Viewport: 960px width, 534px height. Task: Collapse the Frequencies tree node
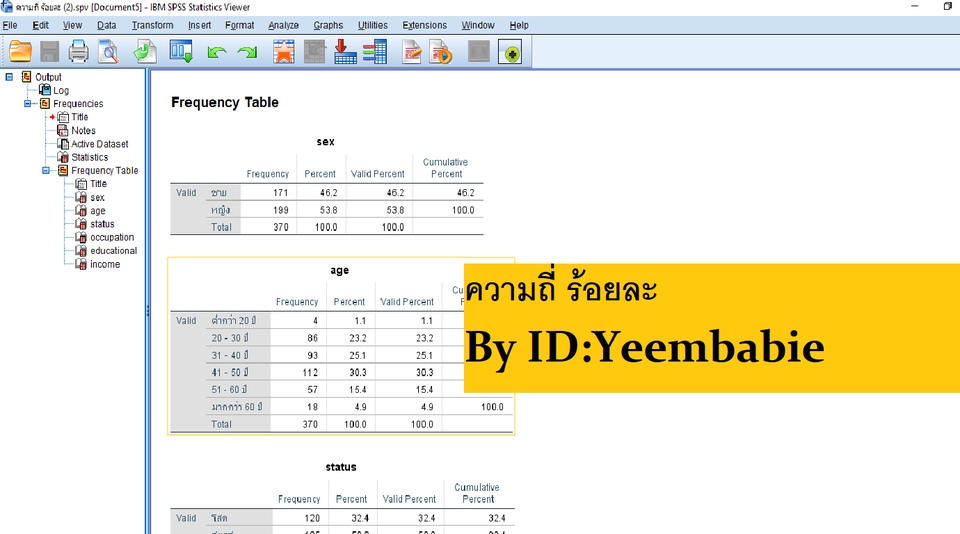(28, 104)
